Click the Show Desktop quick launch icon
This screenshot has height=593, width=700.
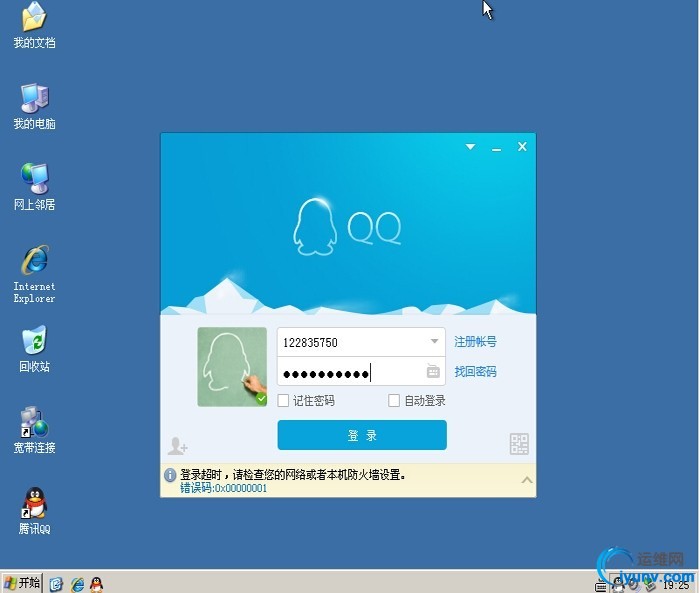tap(56, 584)
